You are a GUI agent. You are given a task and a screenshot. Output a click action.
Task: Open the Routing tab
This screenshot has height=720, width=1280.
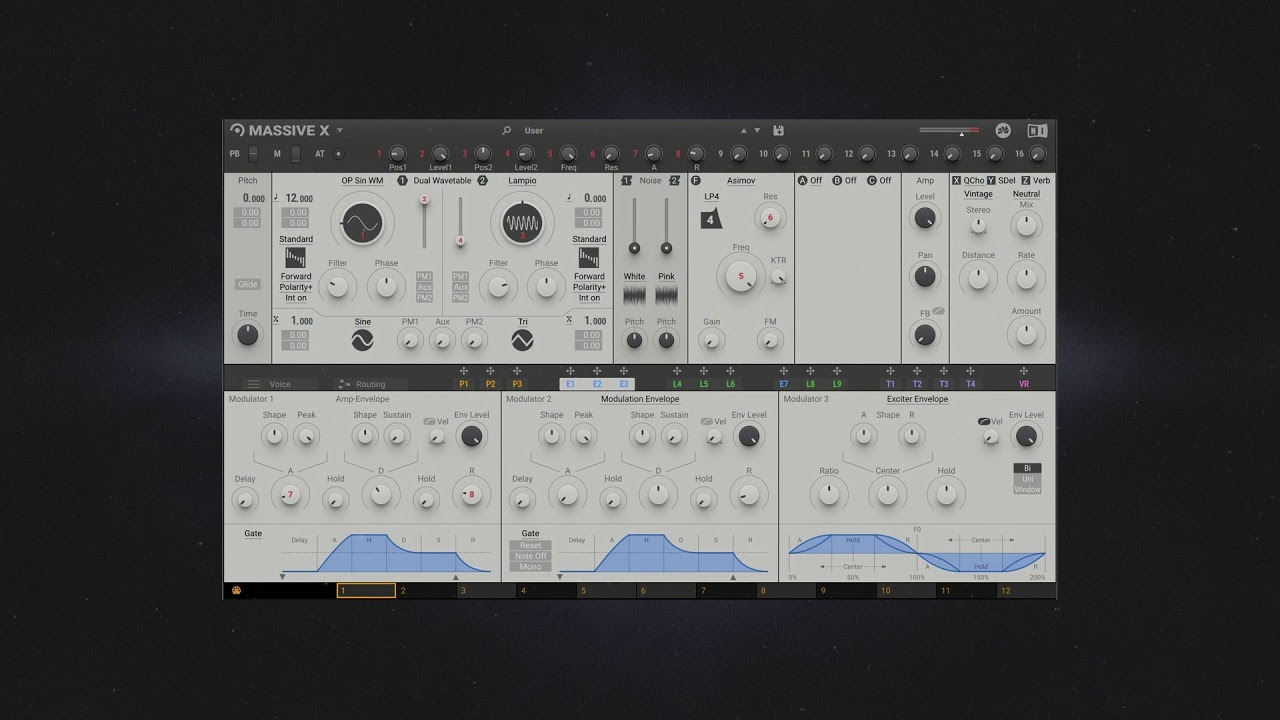click(370, 384)
